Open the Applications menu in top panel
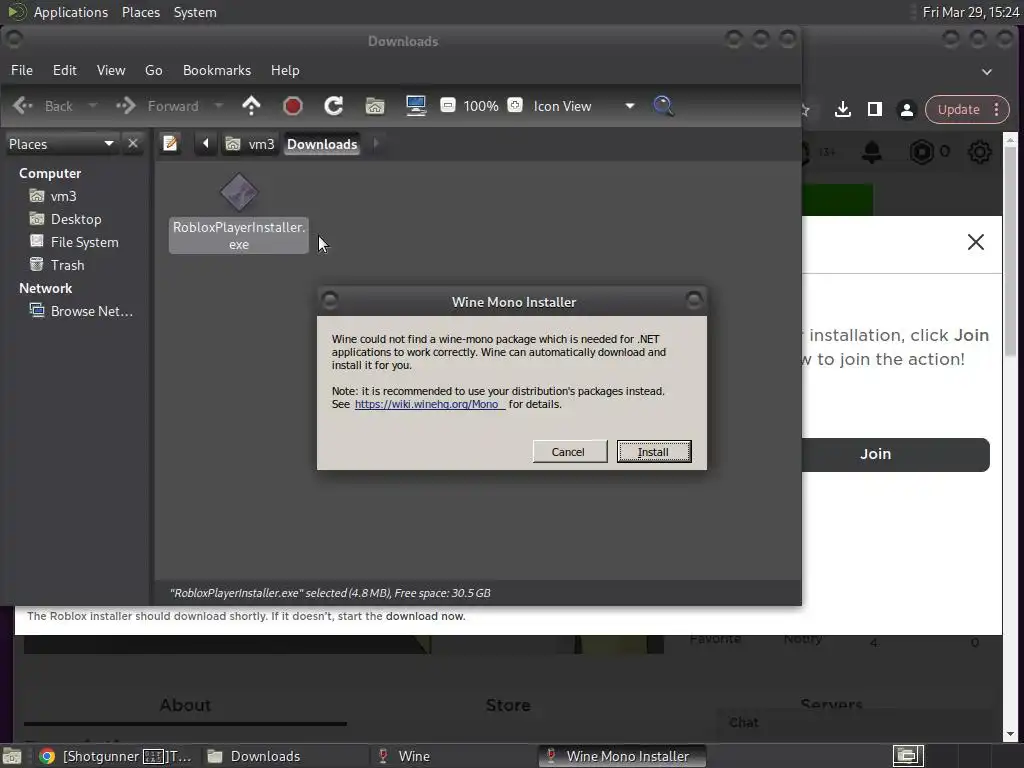This screenshot has width=1024, height=768. click(x=71, y=12)
